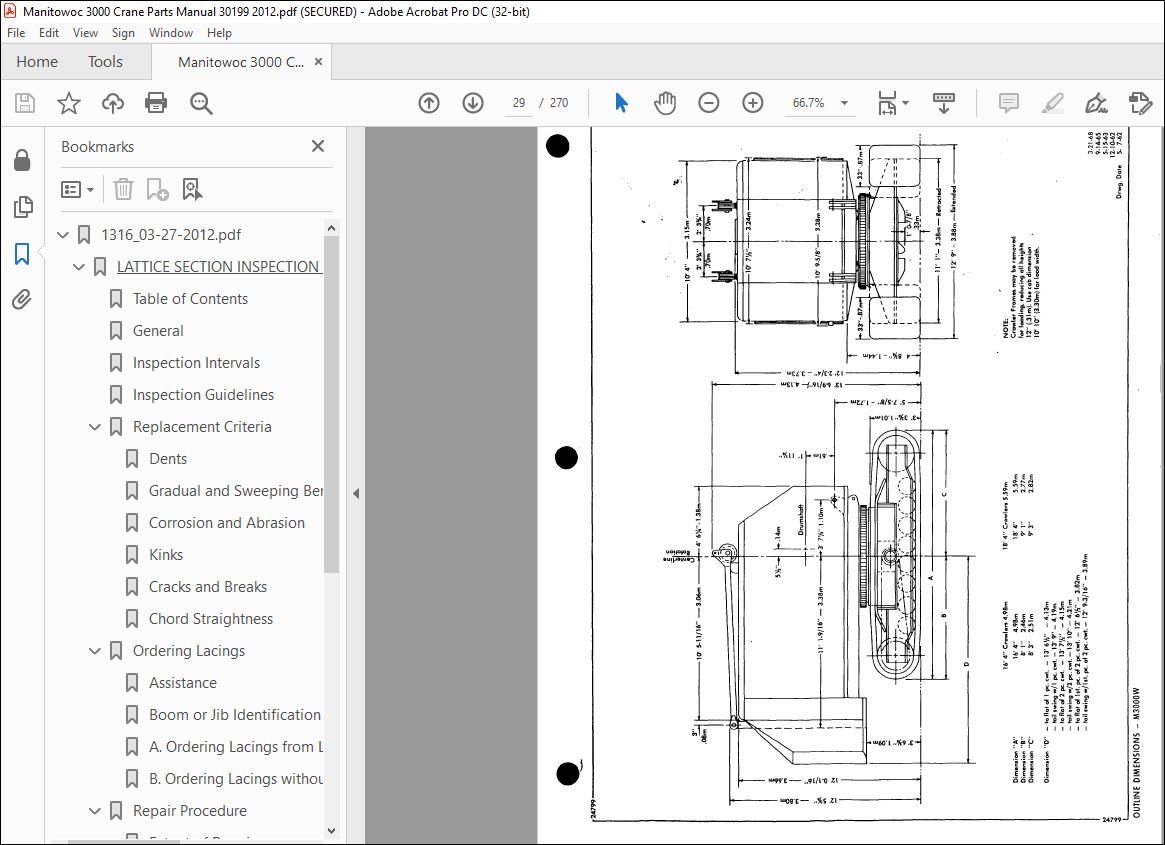Open the page thumbnails panel icon
The height and width of the screenshot is (845, 1165).
tap(22, 207)
